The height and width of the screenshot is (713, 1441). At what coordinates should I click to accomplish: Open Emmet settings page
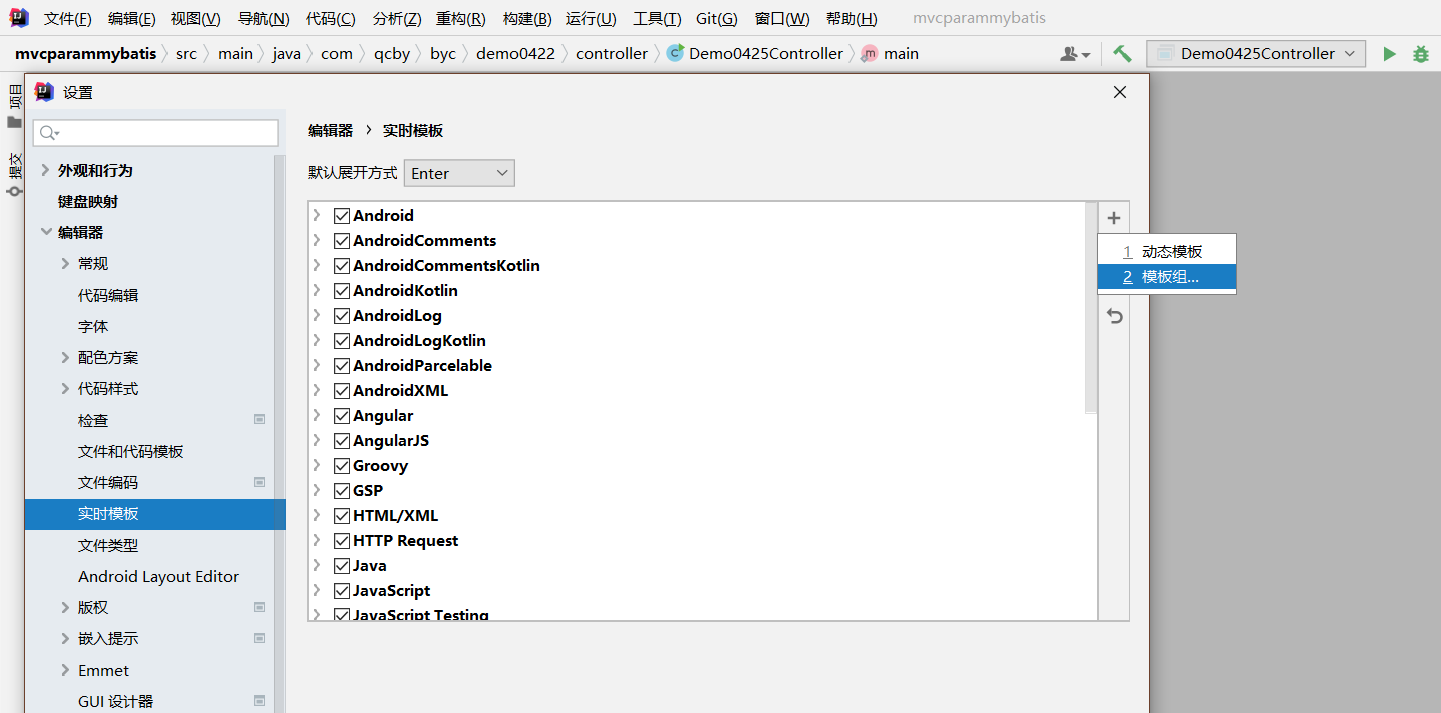[104, 670]
